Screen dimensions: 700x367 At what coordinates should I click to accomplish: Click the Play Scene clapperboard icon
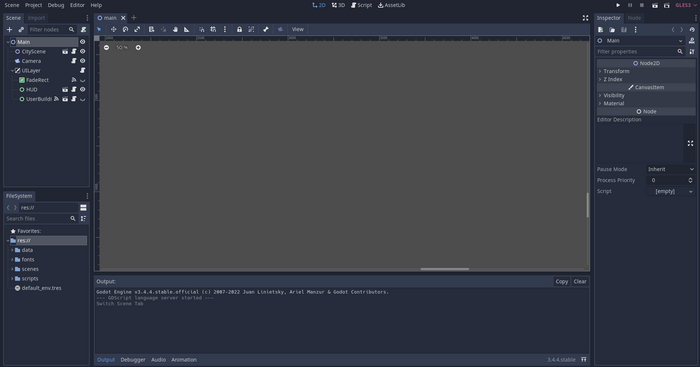coord(654,5)
